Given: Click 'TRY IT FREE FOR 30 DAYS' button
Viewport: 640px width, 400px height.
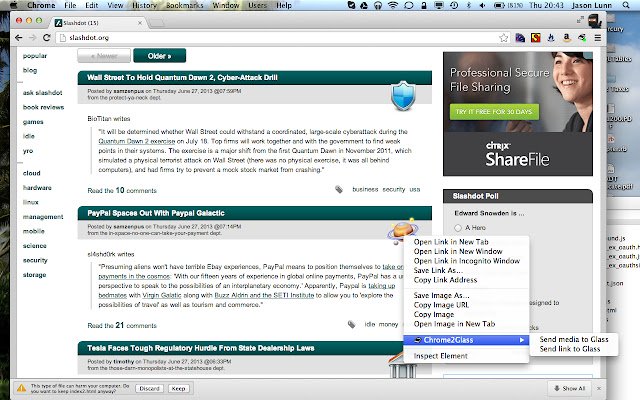Looking at the screenshot, I should tap(494, 111).
